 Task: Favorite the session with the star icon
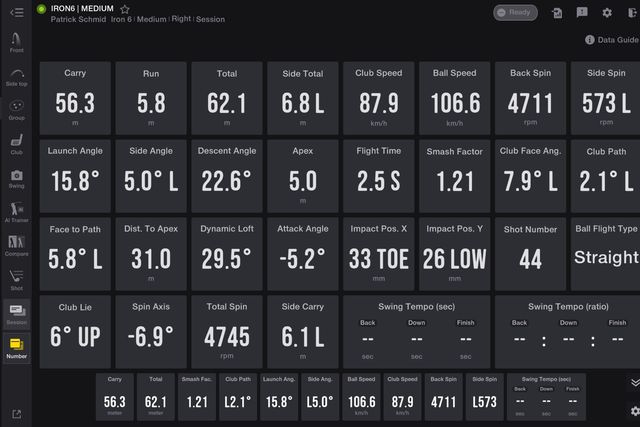pos(125,9)
